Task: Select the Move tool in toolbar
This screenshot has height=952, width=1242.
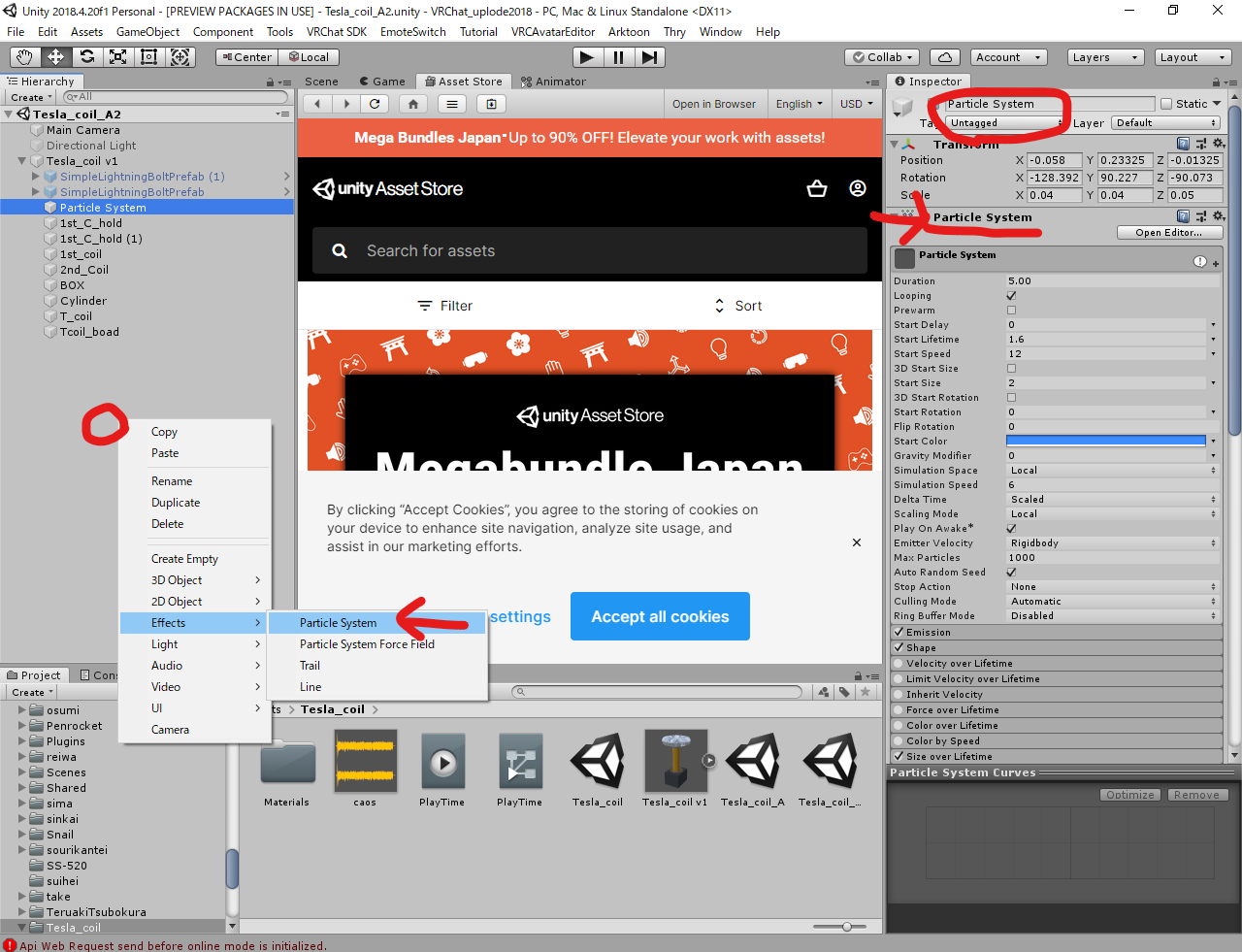Action: tap(55, 57)
